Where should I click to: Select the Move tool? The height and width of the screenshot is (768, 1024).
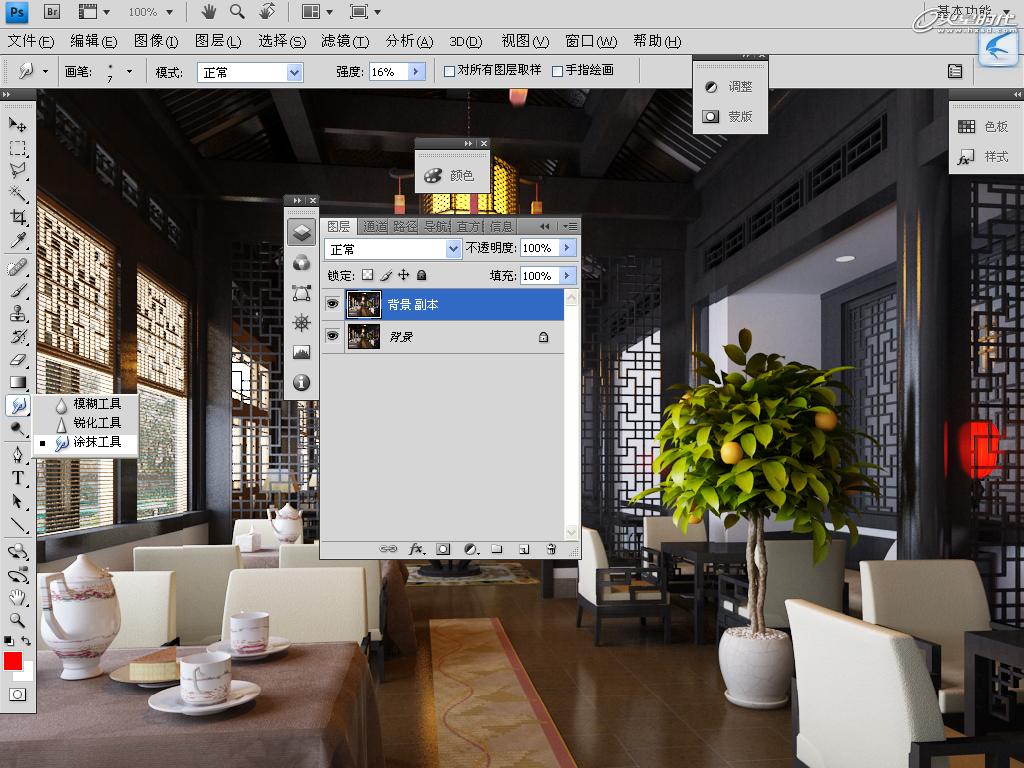point(18,124)
